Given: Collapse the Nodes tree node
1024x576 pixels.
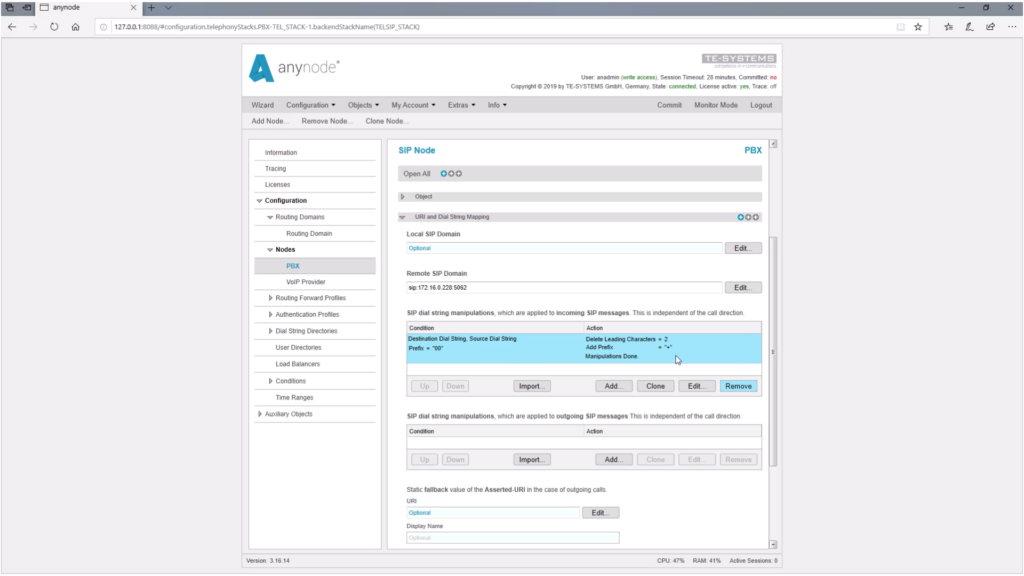Looking at the screenshot, I should tap(270, 250).
